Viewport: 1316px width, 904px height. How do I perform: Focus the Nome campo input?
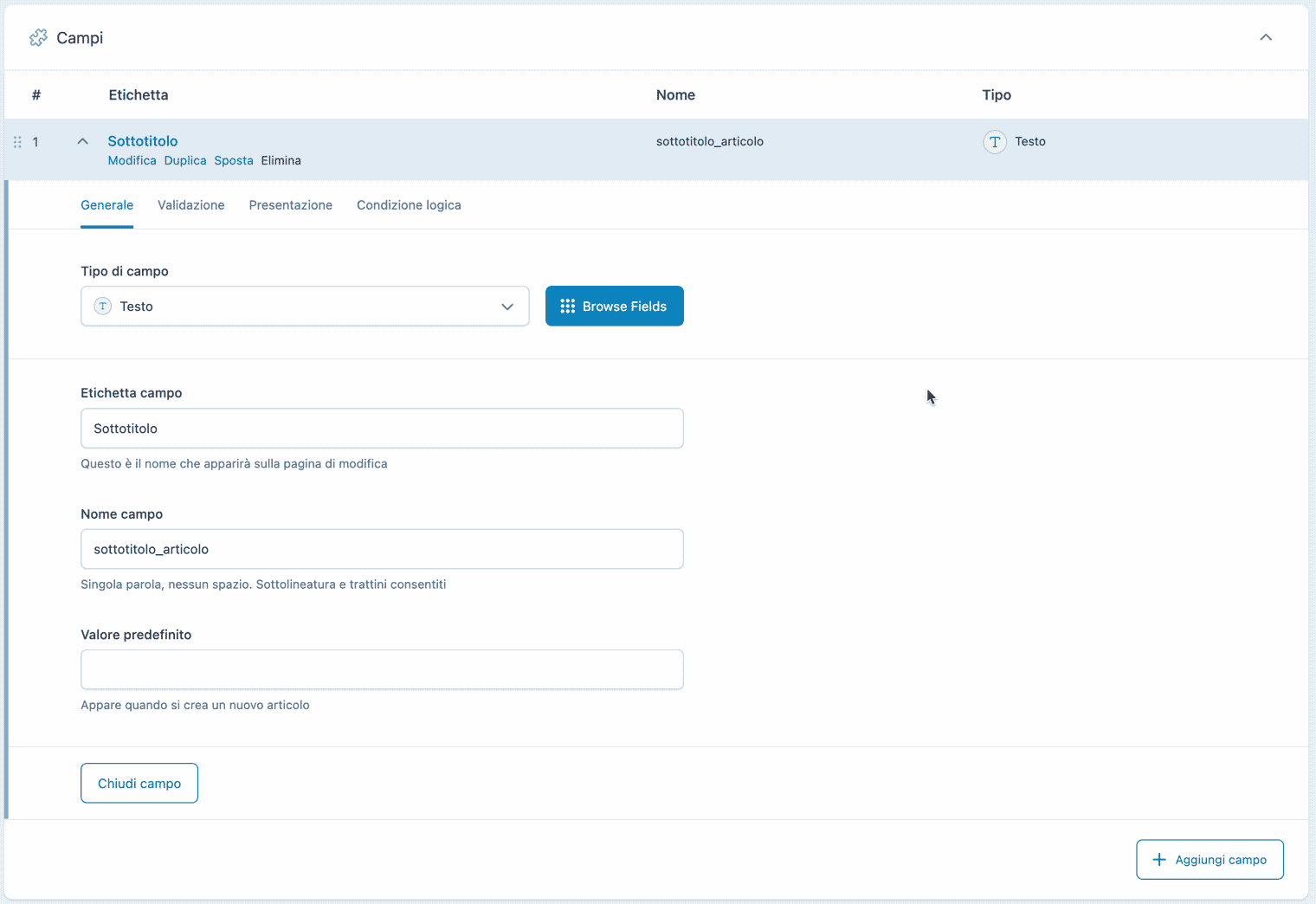(x=382, y=549)
